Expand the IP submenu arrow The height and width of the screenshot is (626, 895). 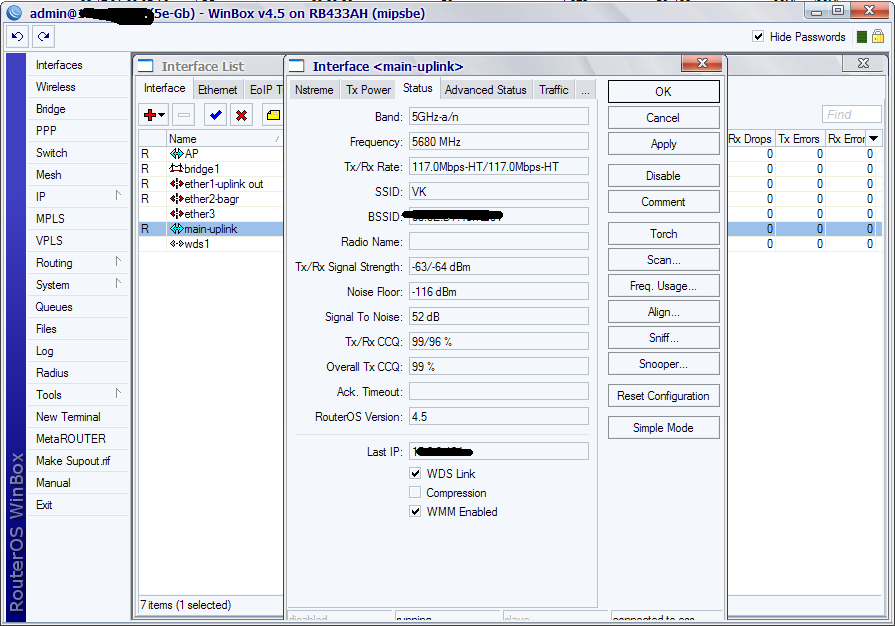click(x=118, y=196)
